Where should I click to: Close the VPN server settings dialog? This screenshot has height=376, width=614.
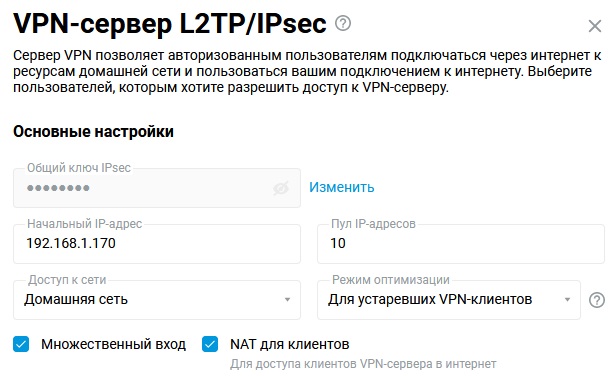point(594,26)
